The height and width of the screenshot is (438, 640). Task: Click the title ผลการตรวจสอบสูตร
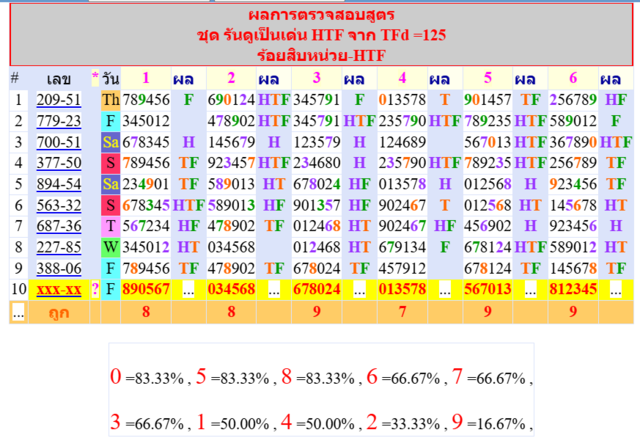[321, 15]
